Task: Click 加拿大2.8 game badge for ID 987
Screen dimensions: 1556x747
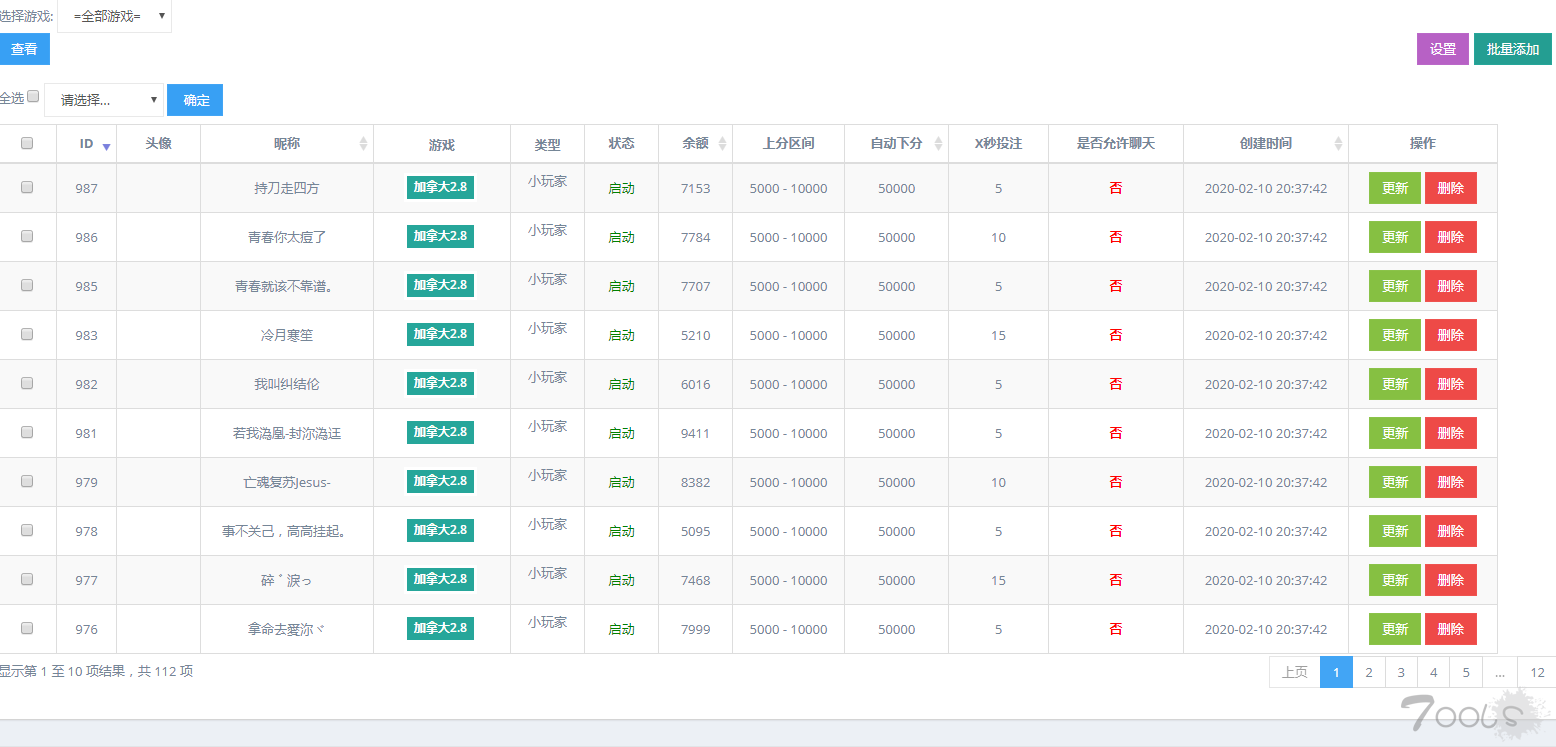Action: pyautogui.click(x=440, y=187)
